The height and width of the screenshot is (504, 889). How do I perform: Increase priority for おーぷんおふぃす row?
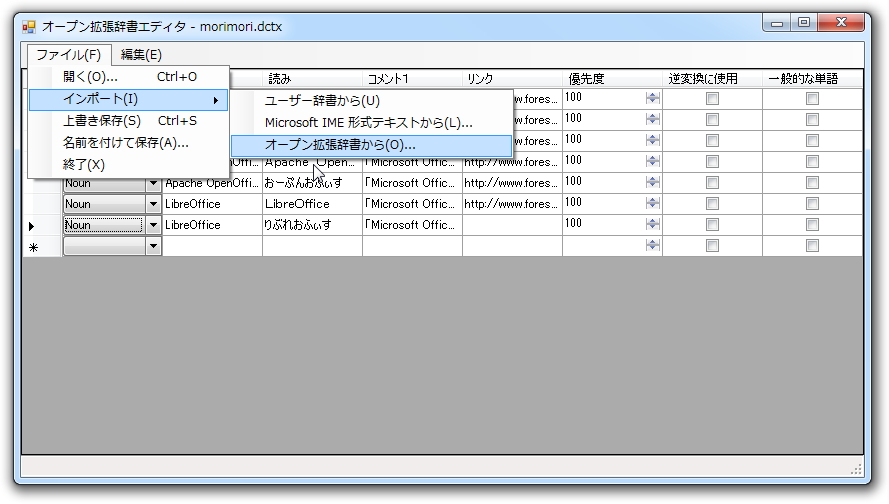point(653,180)
